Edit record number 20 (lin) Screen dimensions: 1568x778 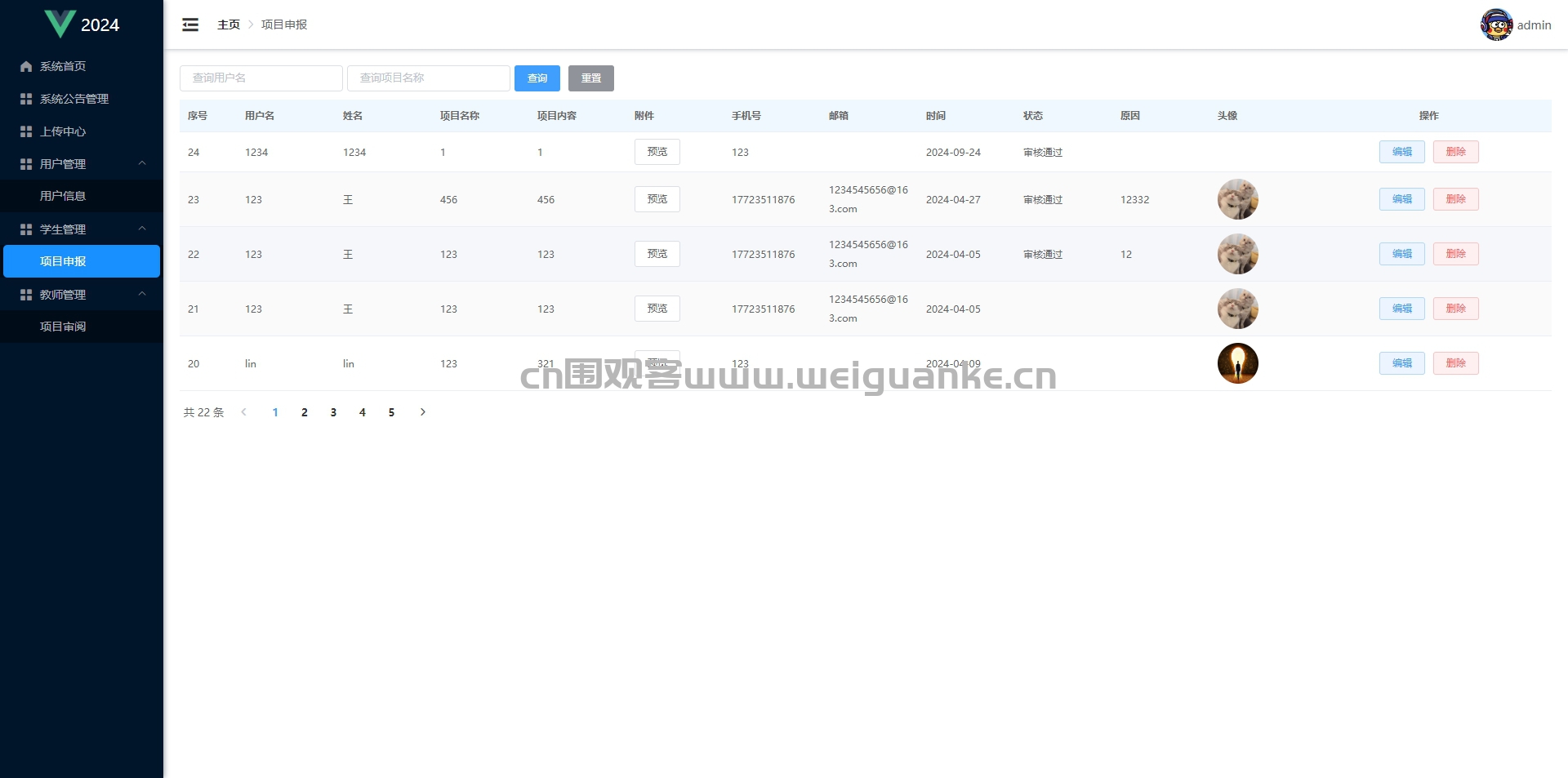pyautogui.click(x=1402, y=363)
